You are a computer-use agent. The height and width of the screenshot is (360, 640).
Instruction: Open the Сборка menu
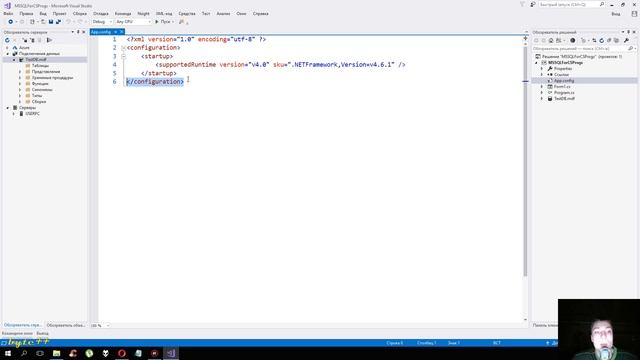(80, 13)
